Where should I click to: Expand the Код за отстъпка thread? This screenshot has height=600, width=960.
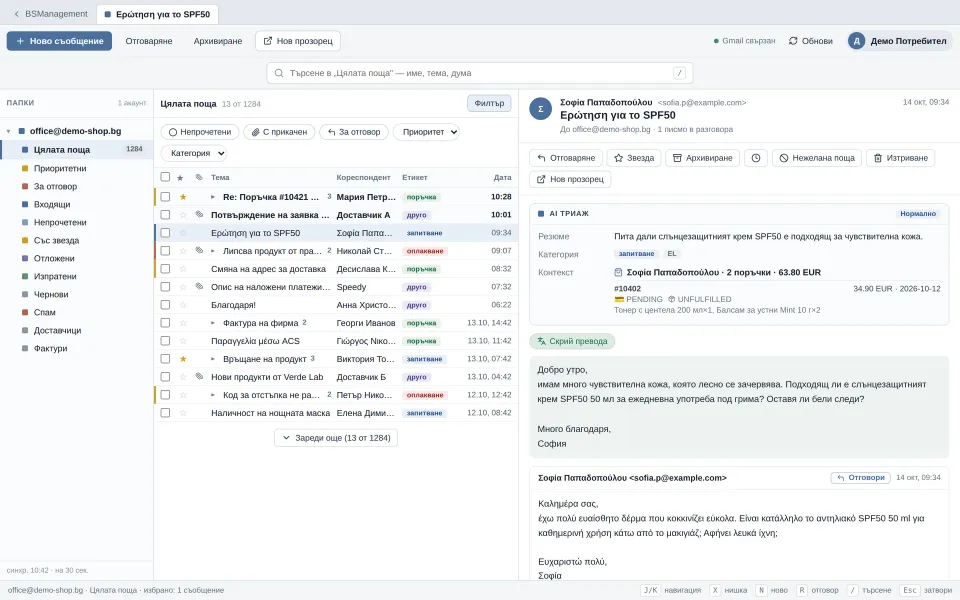pyautogui.click(x=212, y=395)
